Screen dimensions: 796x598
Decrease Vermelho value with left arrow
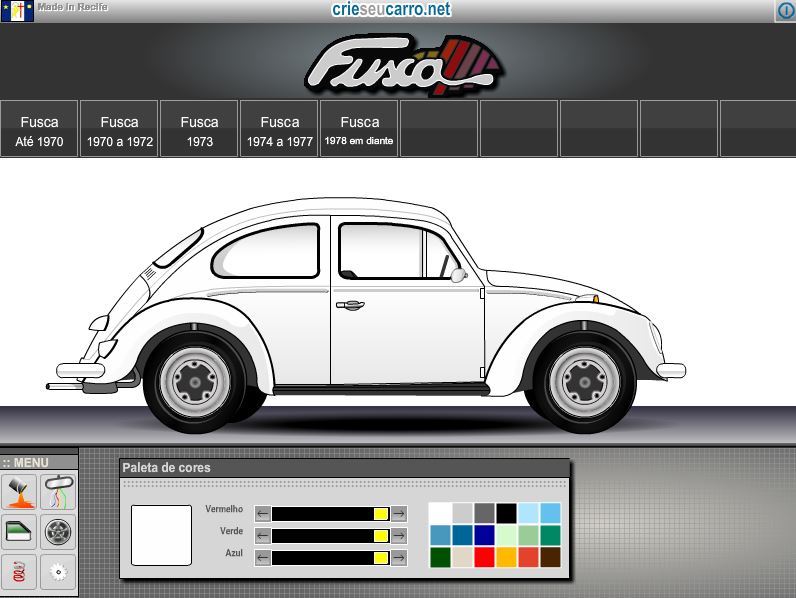262,514
